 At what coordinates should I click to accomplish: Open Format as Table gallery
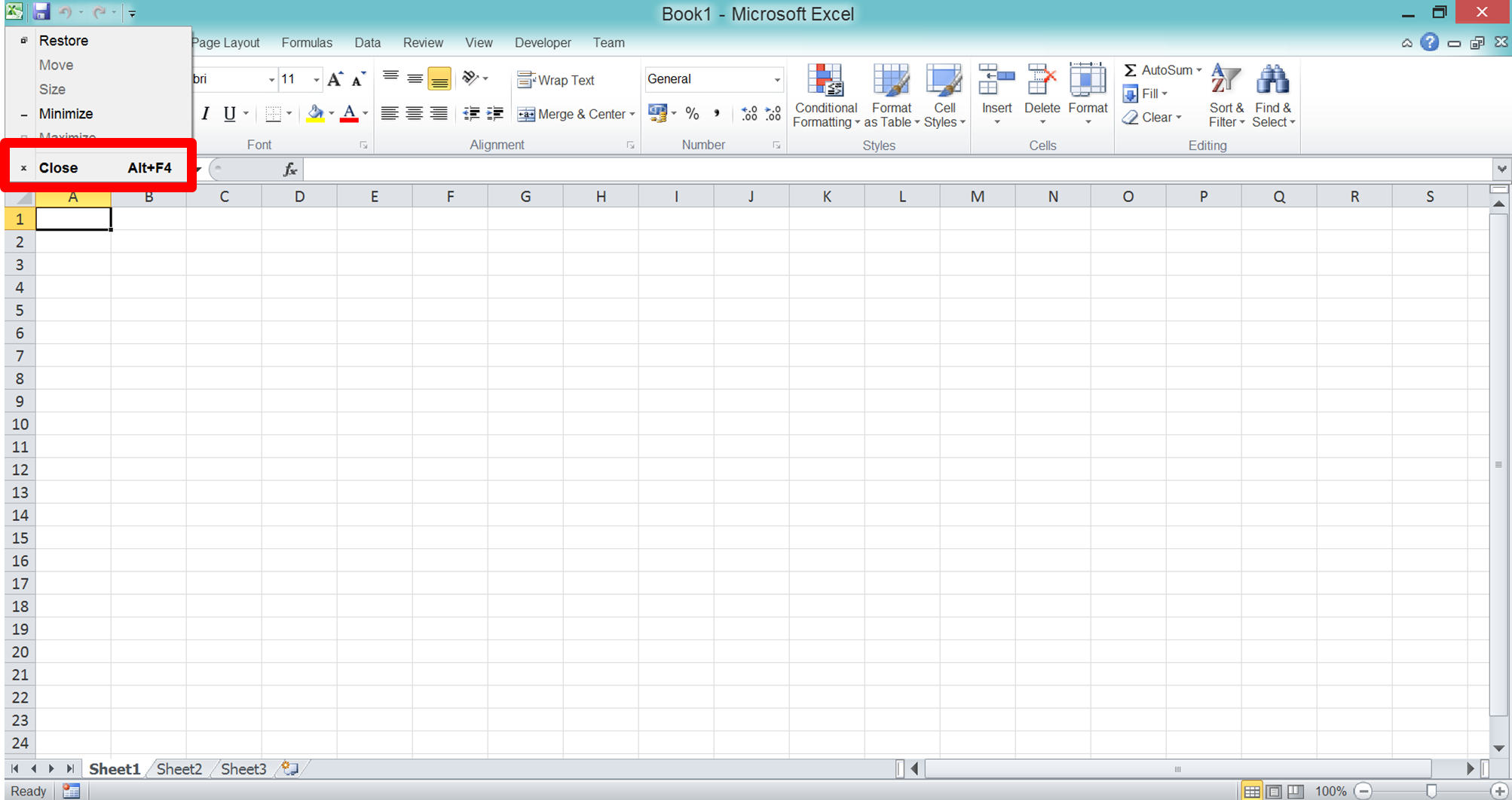click(892, 96)
